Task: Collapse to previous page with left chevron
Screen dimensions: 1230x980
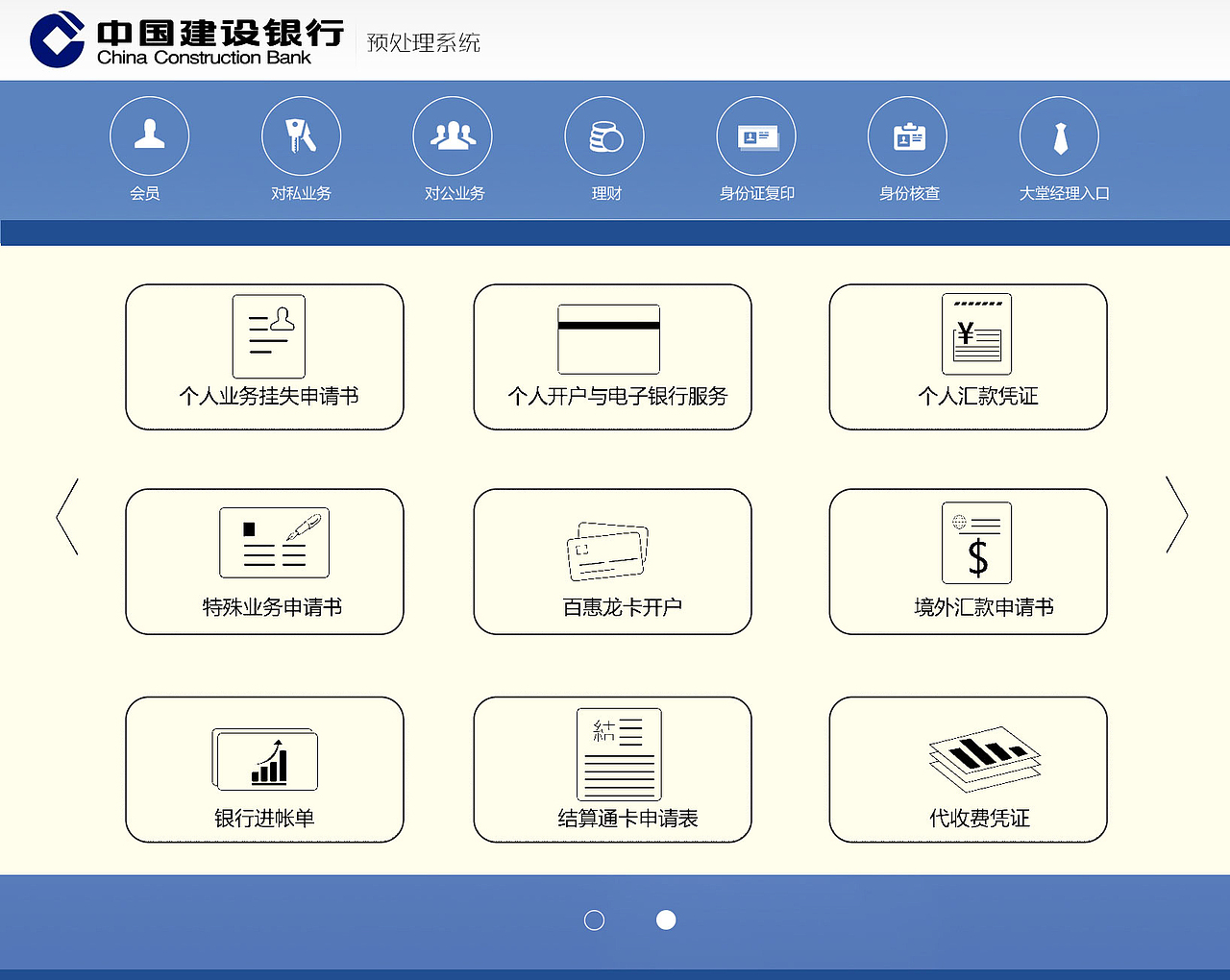Action: [68, 516]
